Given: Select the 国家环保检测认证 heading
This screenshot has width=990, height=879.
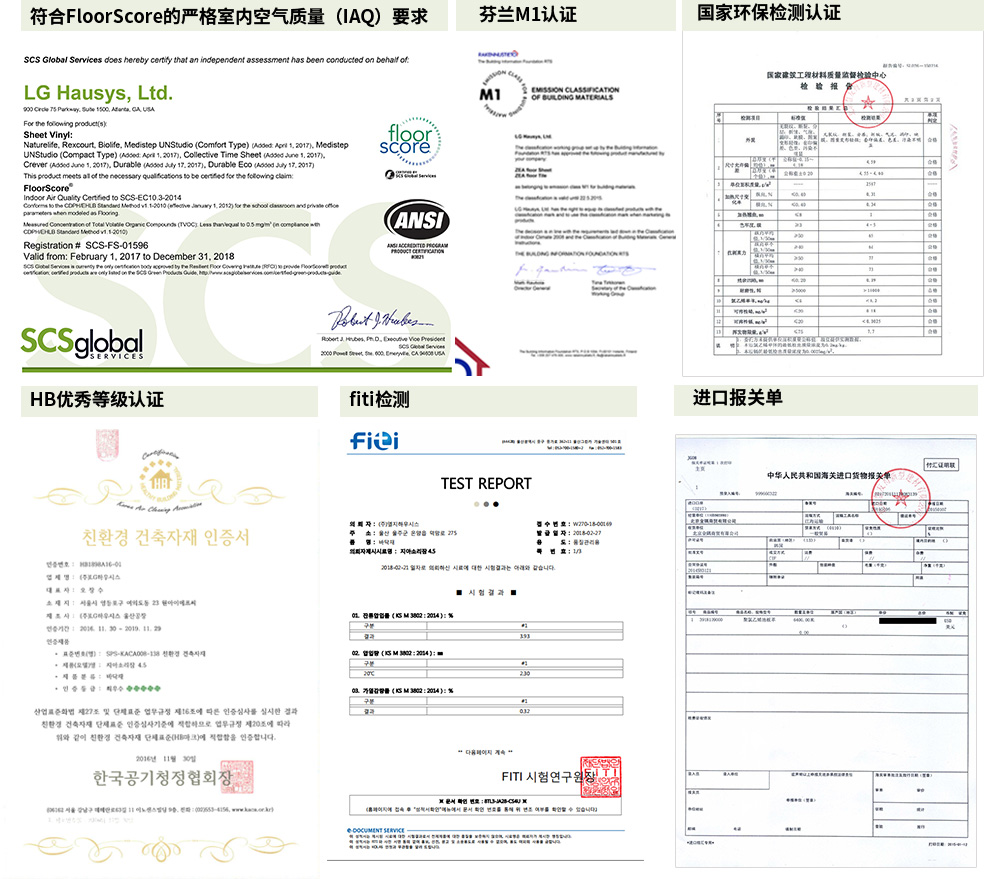Looking at the screenshot, I should tap(768, 12).
